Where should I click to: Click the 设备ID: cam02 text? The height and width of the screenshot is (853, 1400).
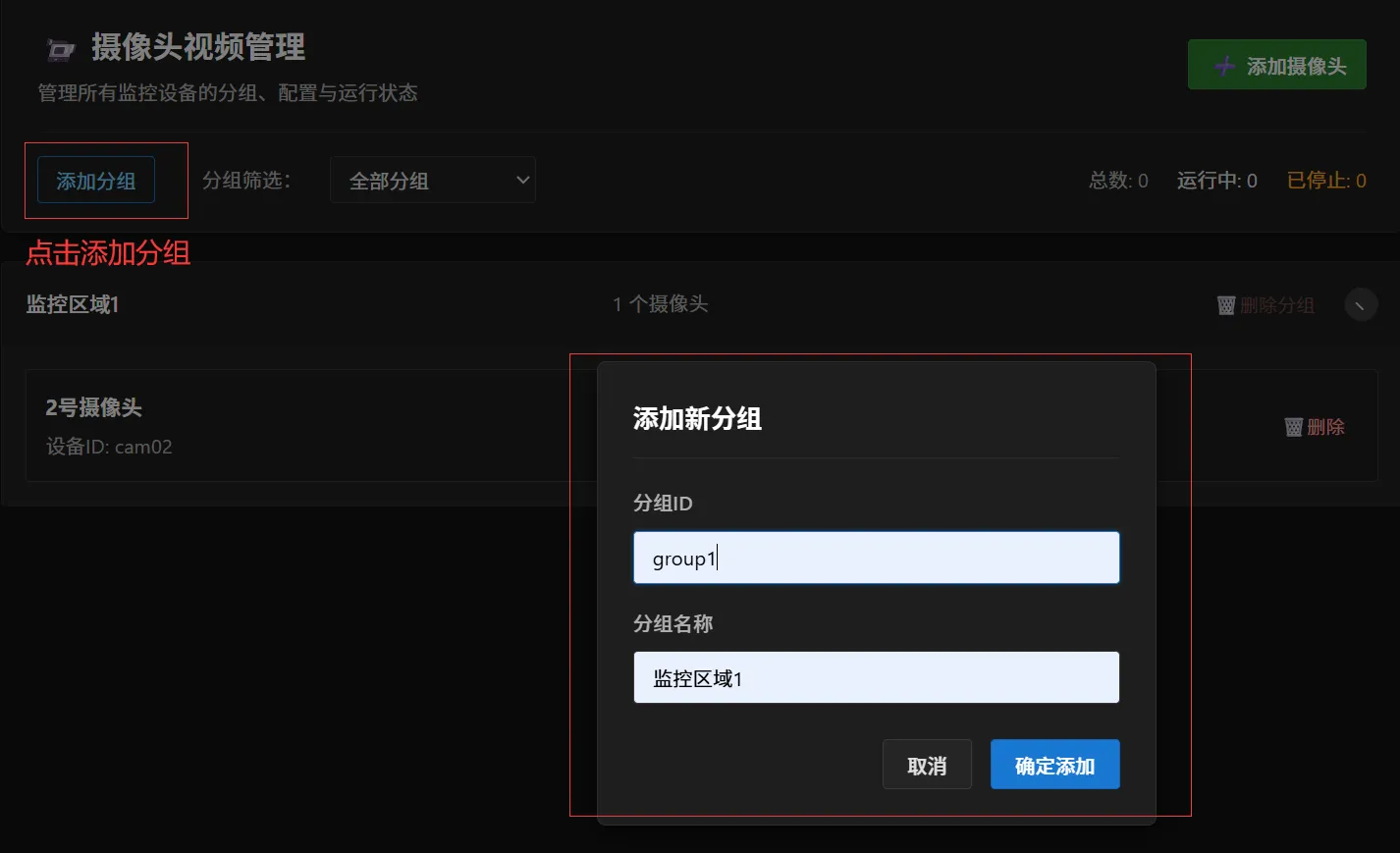point(109,448)
